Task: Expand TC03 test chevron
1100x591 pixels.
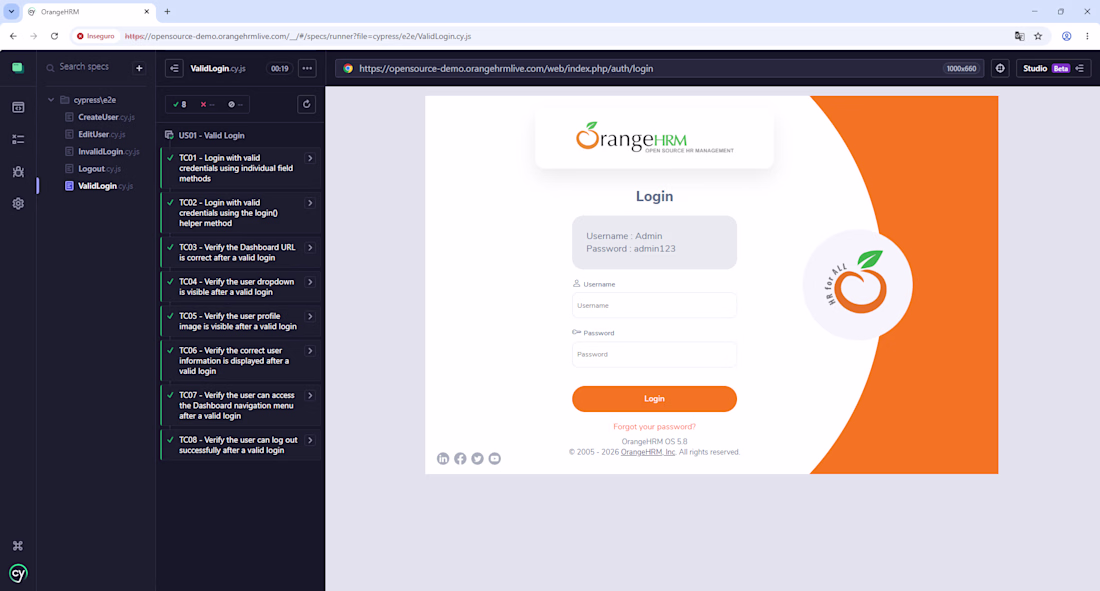Action: (310, 248)
